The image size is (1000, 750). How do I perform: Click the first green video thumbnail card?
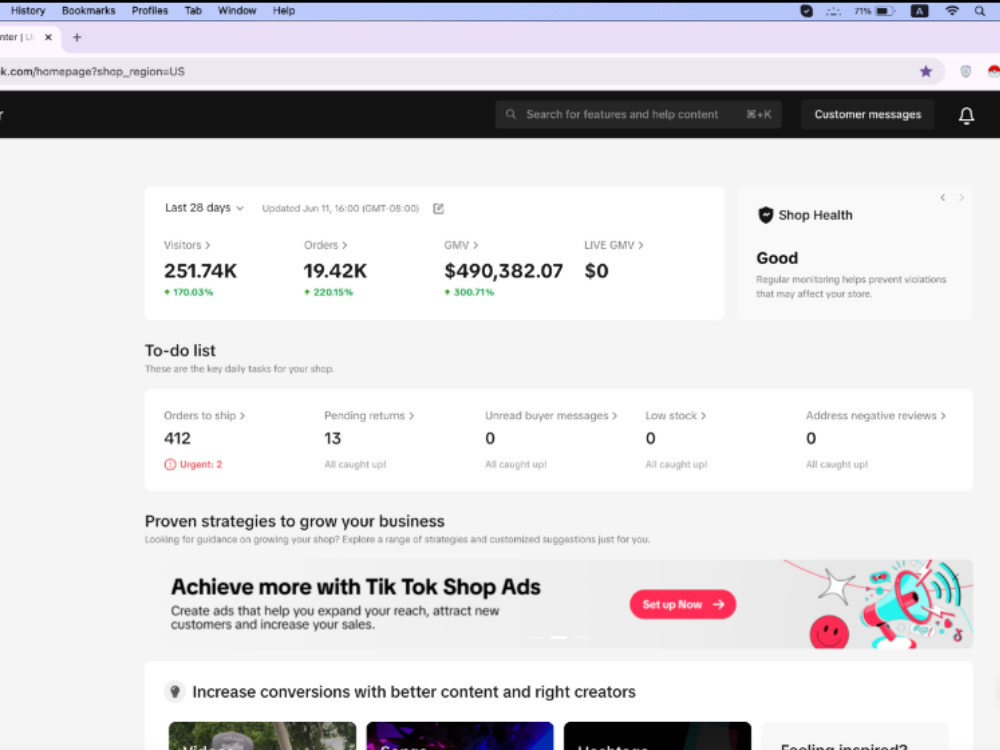[262, 736]
